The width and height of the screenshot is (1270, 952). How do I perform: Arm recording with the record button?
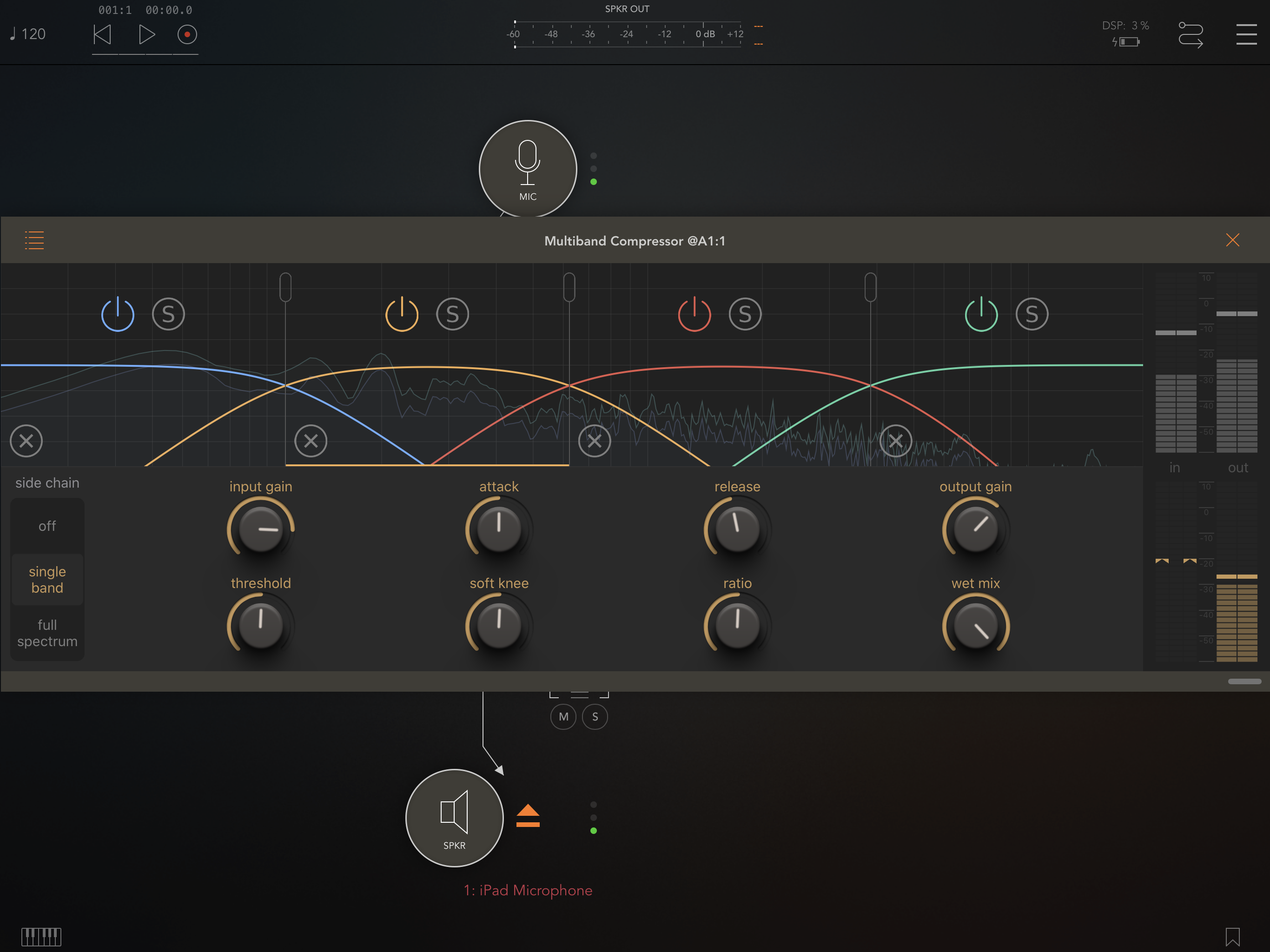point(187,34)
